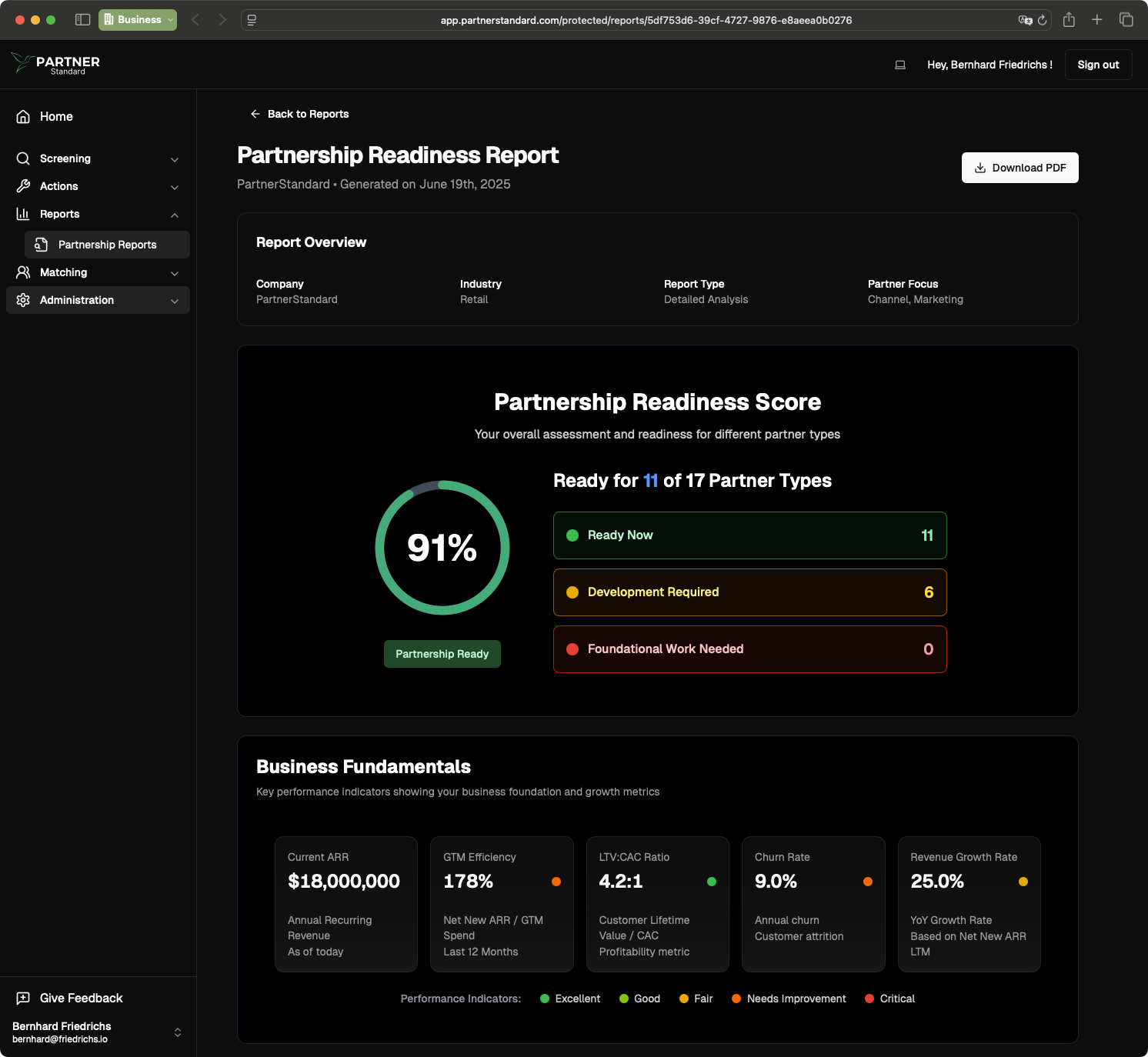Click the 4.2:1 ratio value
Image resolution: width=1148 pixels, height=1057 pixels.
pyautogui.click(x=621, y=882)
